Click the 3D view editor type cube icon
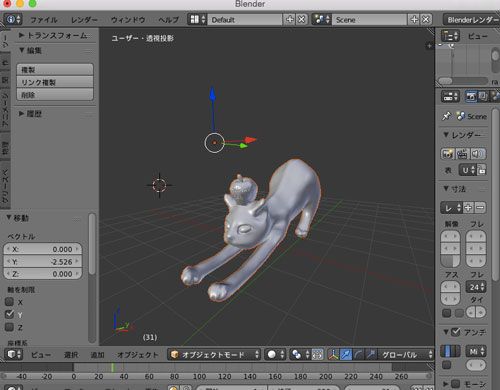The height and width of the screenshot is (390, 500). 14,354
